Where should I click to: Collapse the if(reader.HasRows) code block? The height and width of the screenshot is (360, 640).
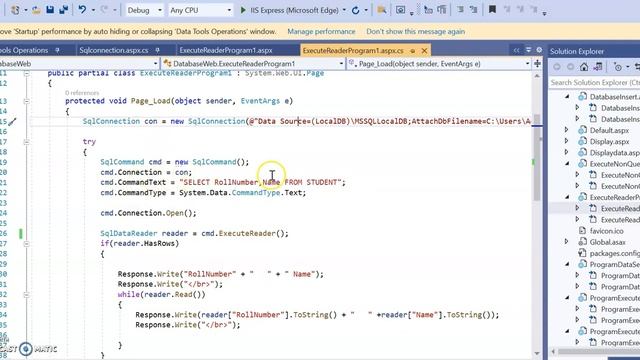[27, 244]
